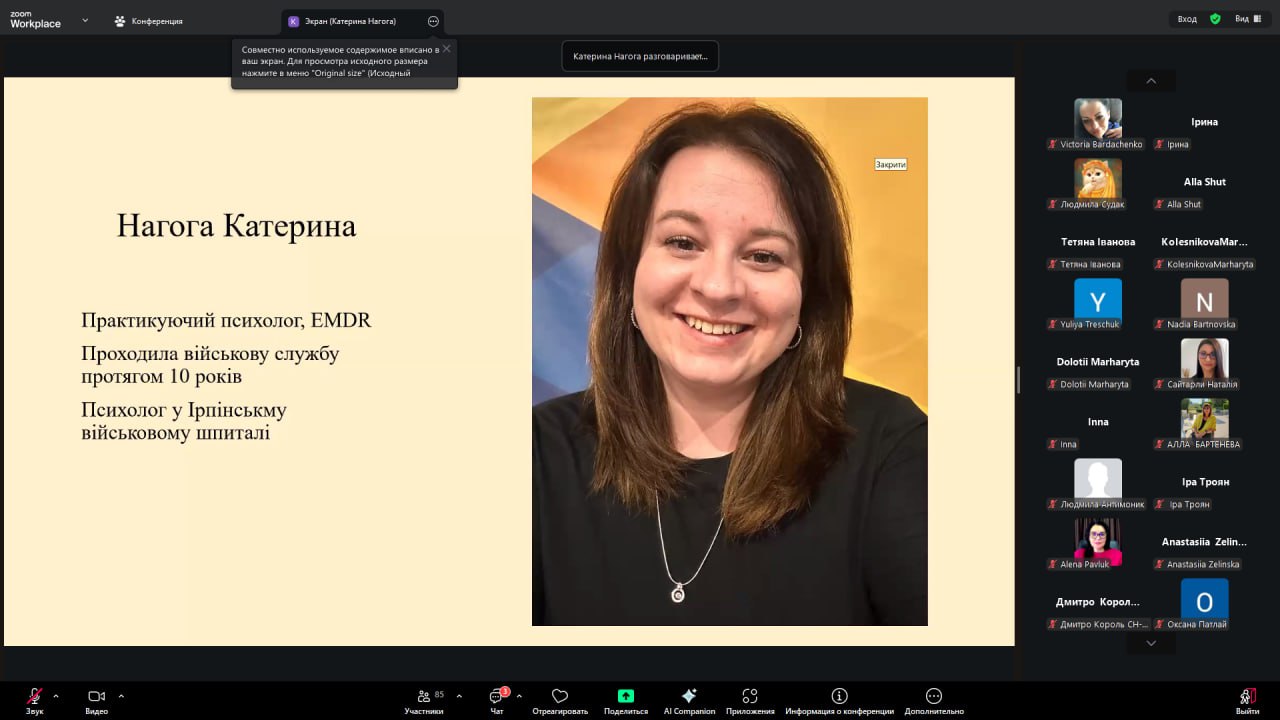Image resolution: width=1280 pixels, height=720 pixels.
Task: Open the Zoom Workplace dropdown chevron
Action: [x=85, y=20]
